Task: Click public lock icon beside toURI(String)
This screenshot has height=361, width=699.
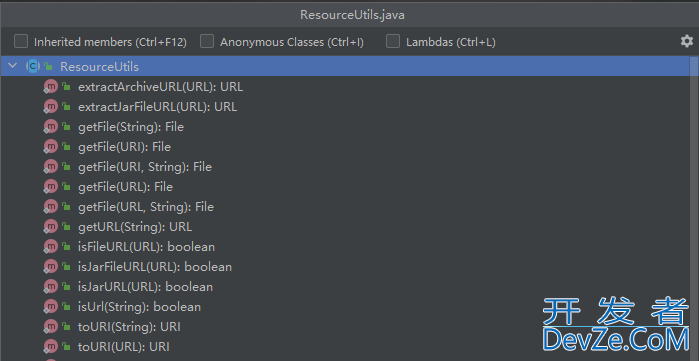Action: (x=66, y=327)
